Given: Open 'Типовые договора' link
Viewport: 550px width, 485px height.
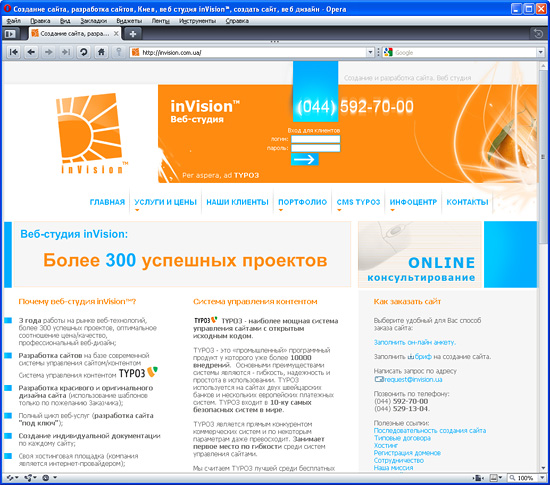Looking at the screenshot, I should coord(402,438).
